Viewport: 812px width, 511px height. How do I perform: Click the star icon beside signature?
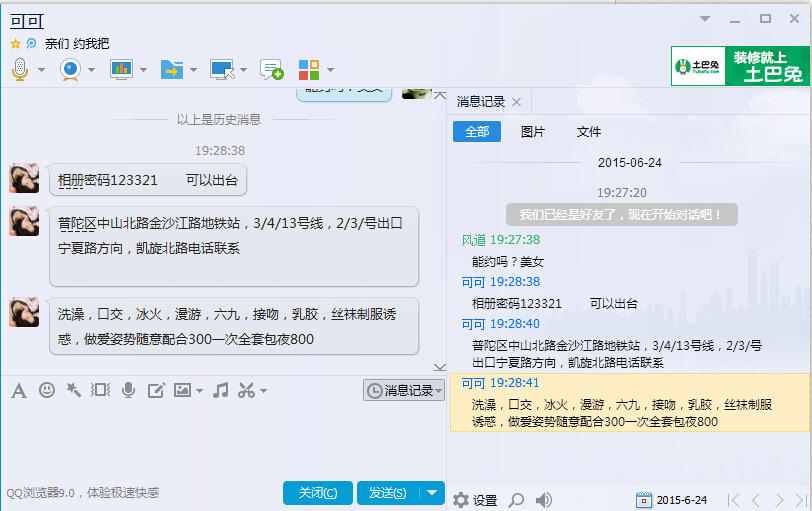(15, 44)
